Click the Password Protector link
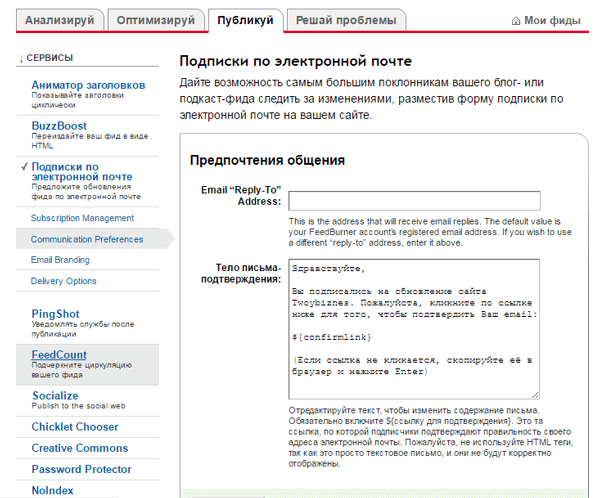Image resolution: width=600 pixels, height=498 pixels. [x=81, y=469]
